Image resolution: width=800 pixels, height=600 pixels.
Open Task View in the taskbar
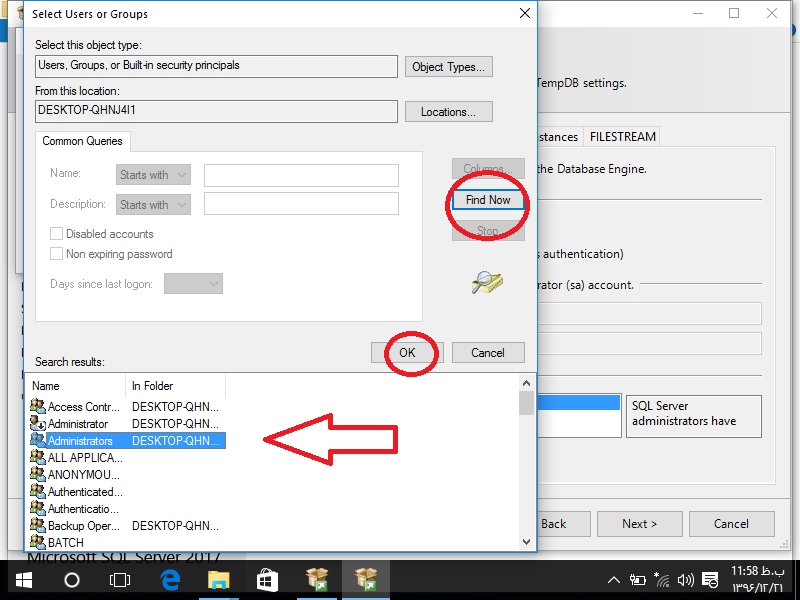[120, 579]
